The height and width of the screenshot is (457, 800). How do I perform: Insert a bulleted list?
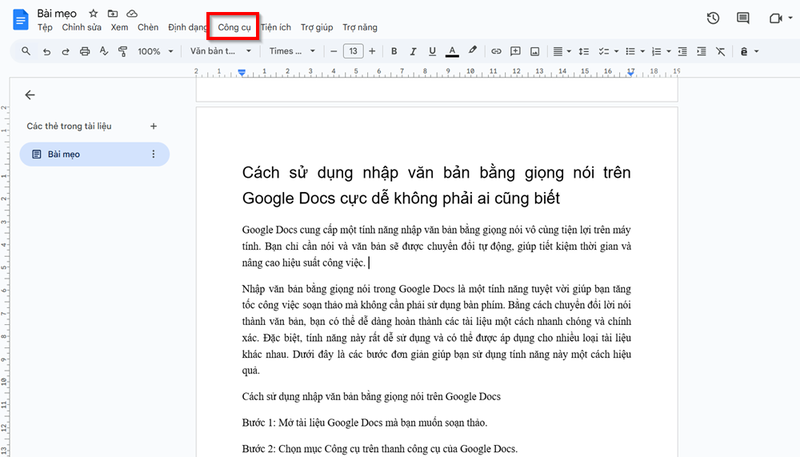[x=631, y=51]
